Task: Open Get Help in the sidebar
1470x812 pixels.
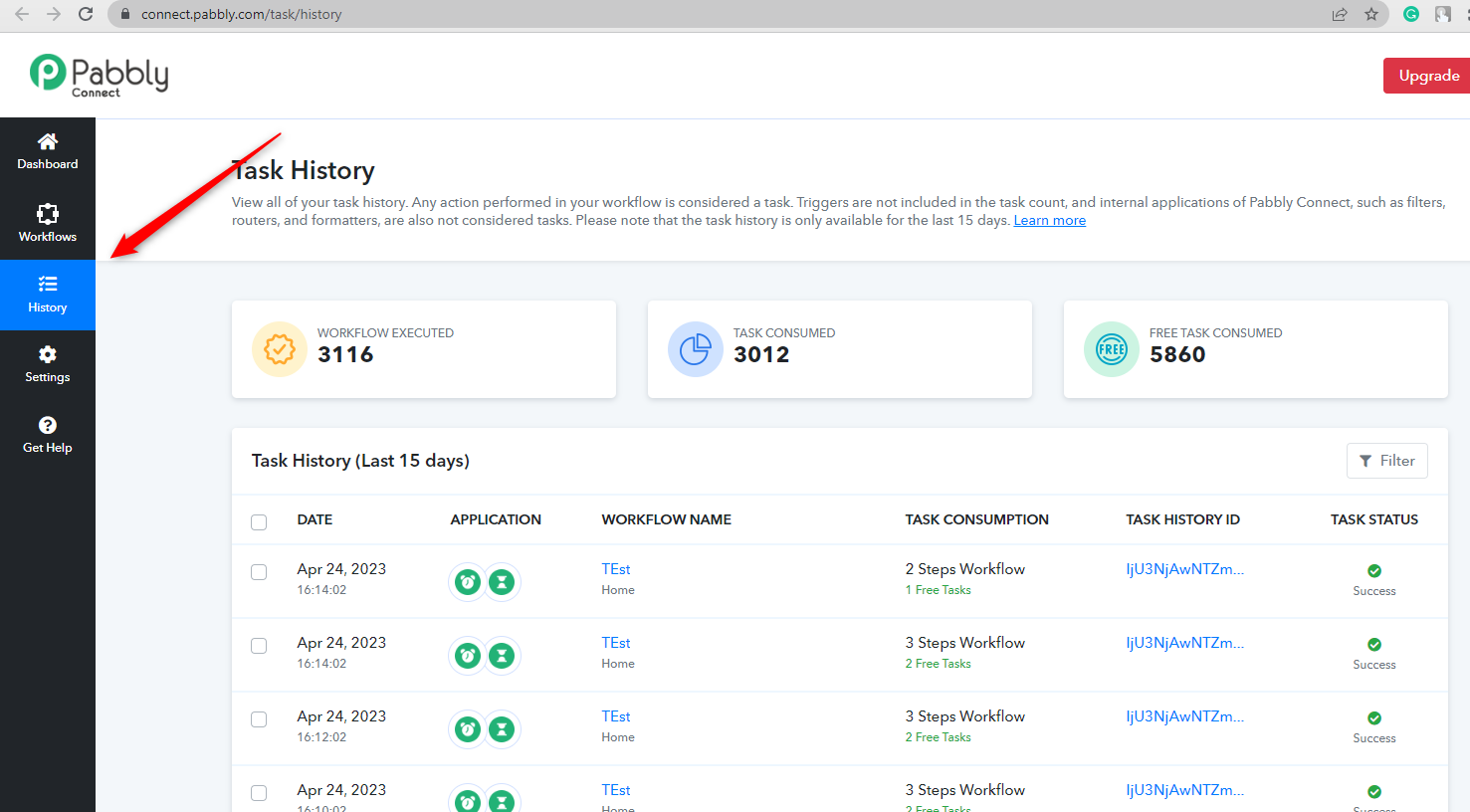Action: 48,435
